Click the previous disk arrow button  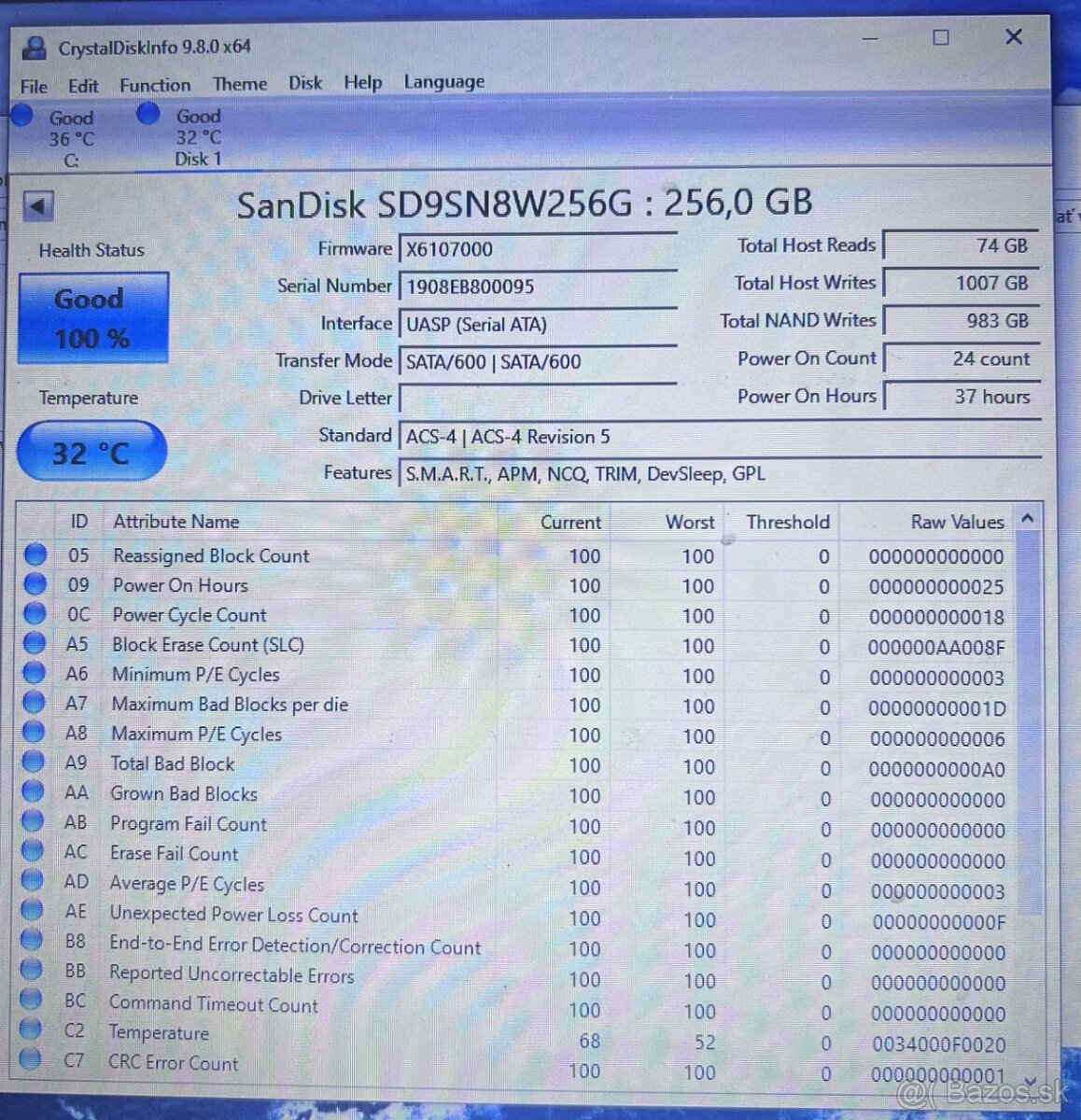coord(38,205)
